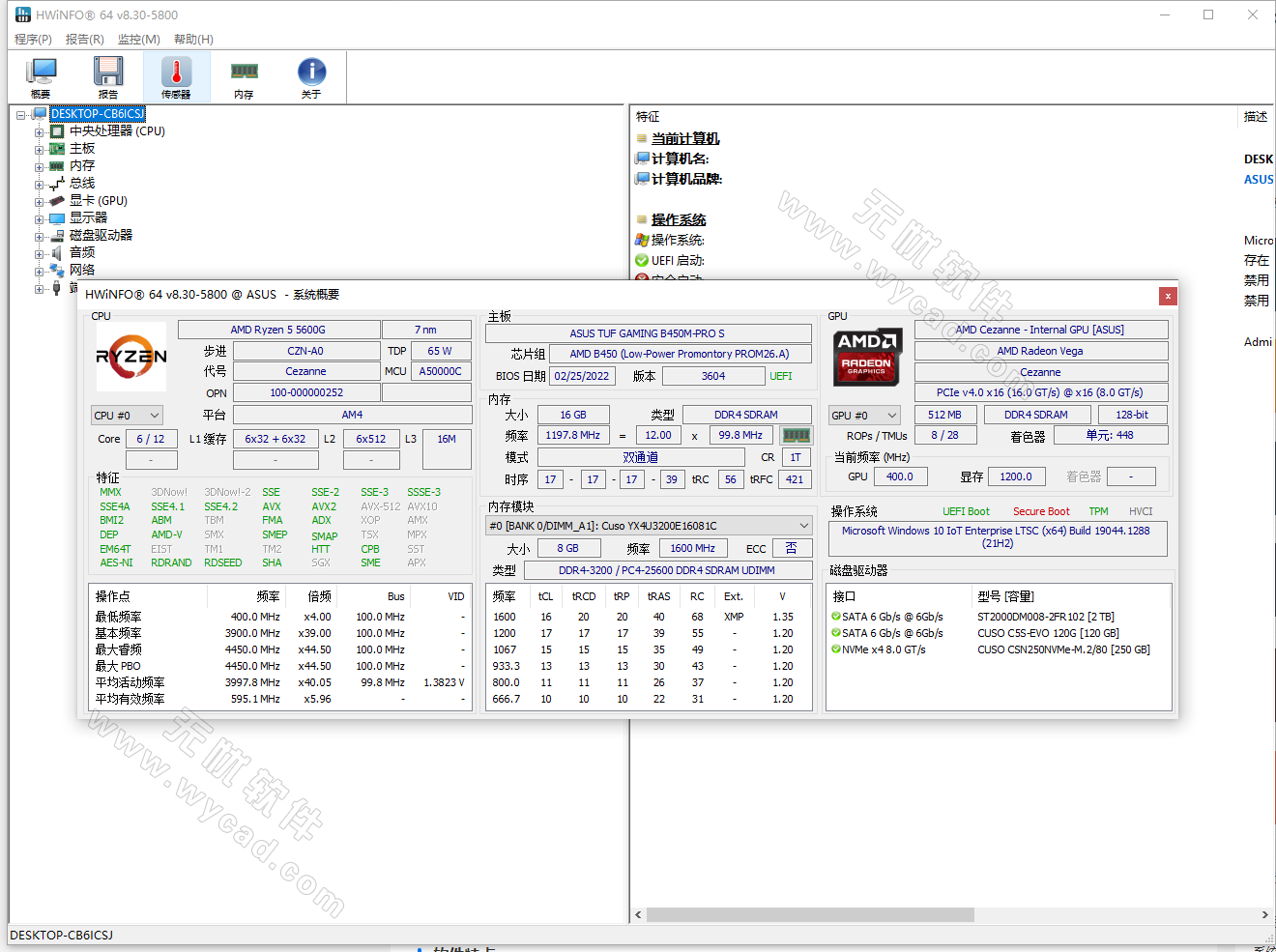Open the 报告 (Report) toolbar icon
Image resolution: width=1276 pixels, height=952 pixels.
pos(108,76)
